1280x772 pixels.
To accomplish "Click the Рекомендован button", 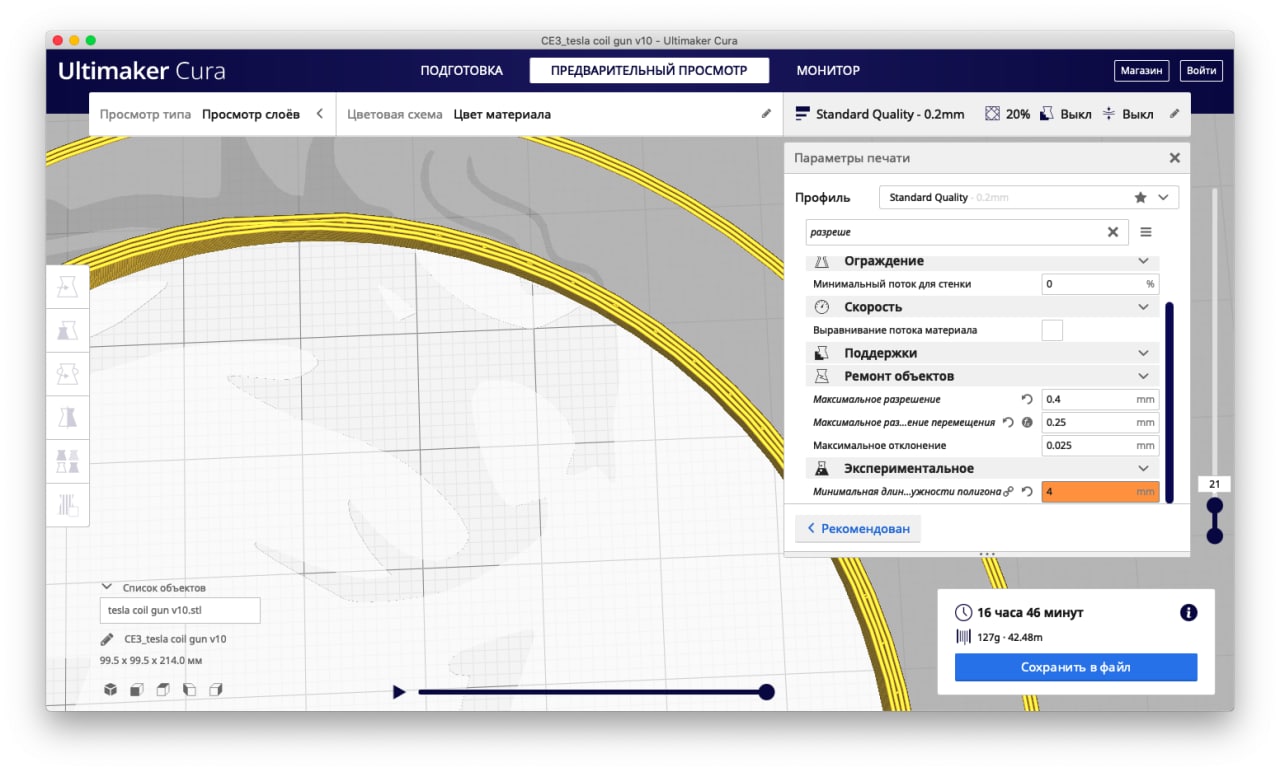I will (858, 528).
